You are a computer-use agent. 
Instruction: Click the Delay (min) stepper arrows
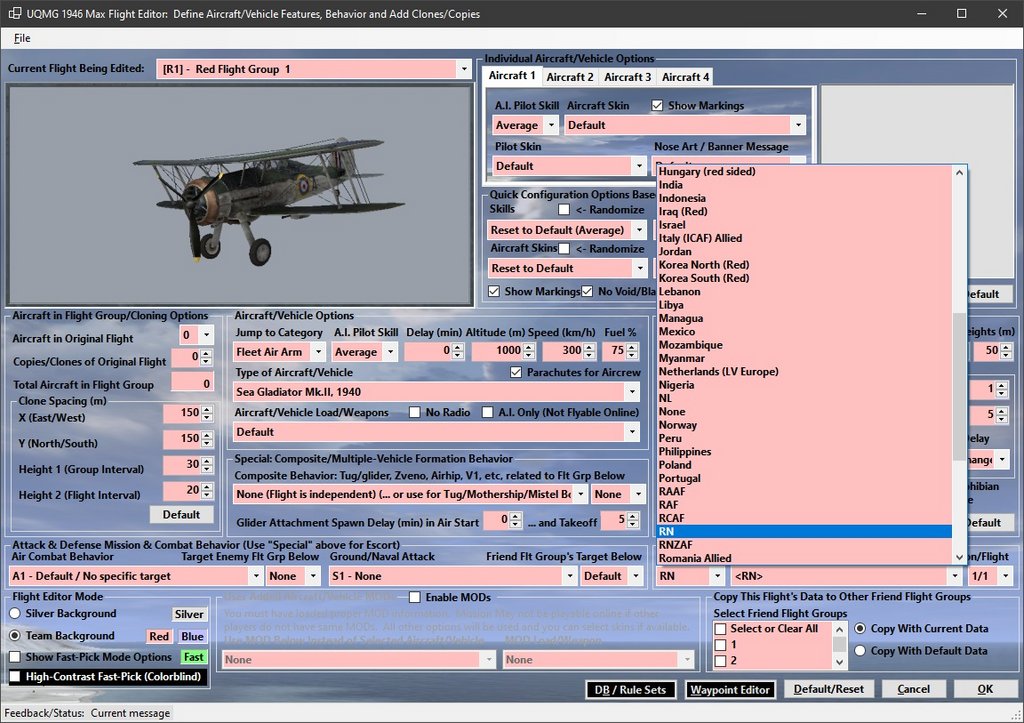coord(458,352)
